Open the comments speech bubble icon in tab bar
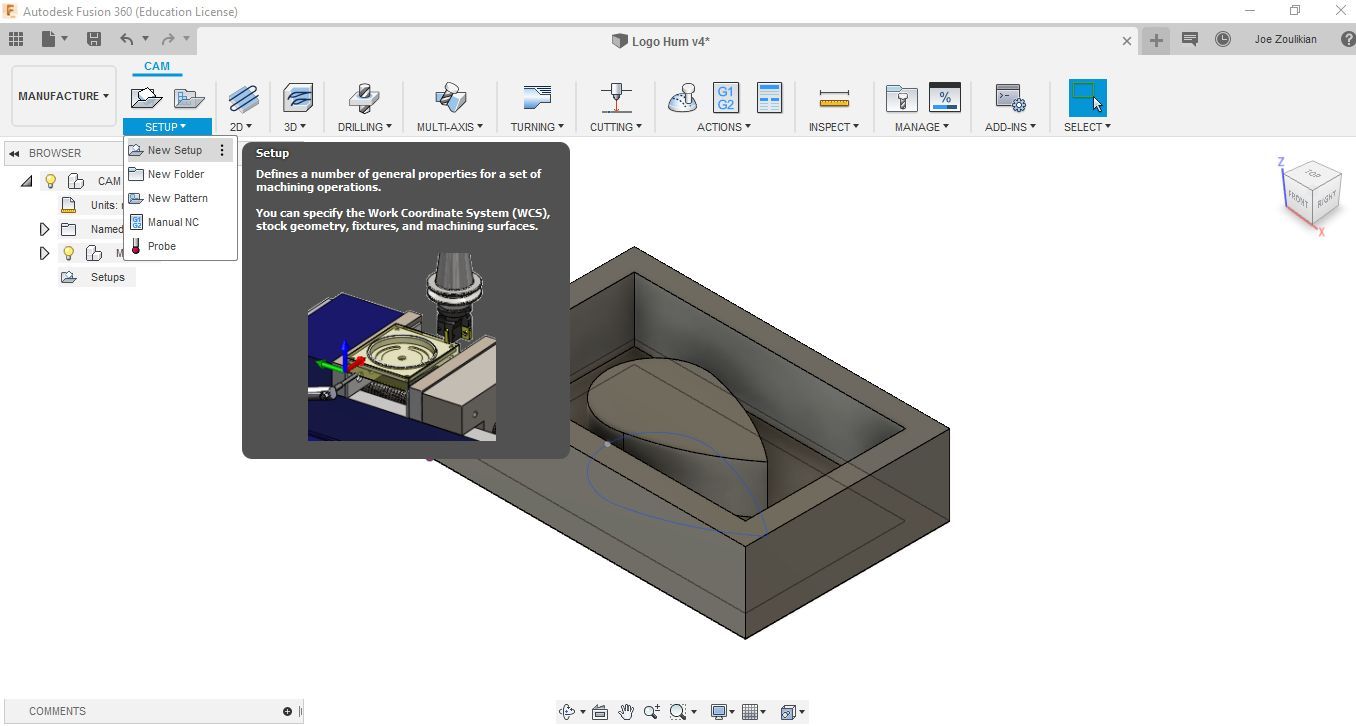This screenshot has height=726, width=1356. (1190, 39)
